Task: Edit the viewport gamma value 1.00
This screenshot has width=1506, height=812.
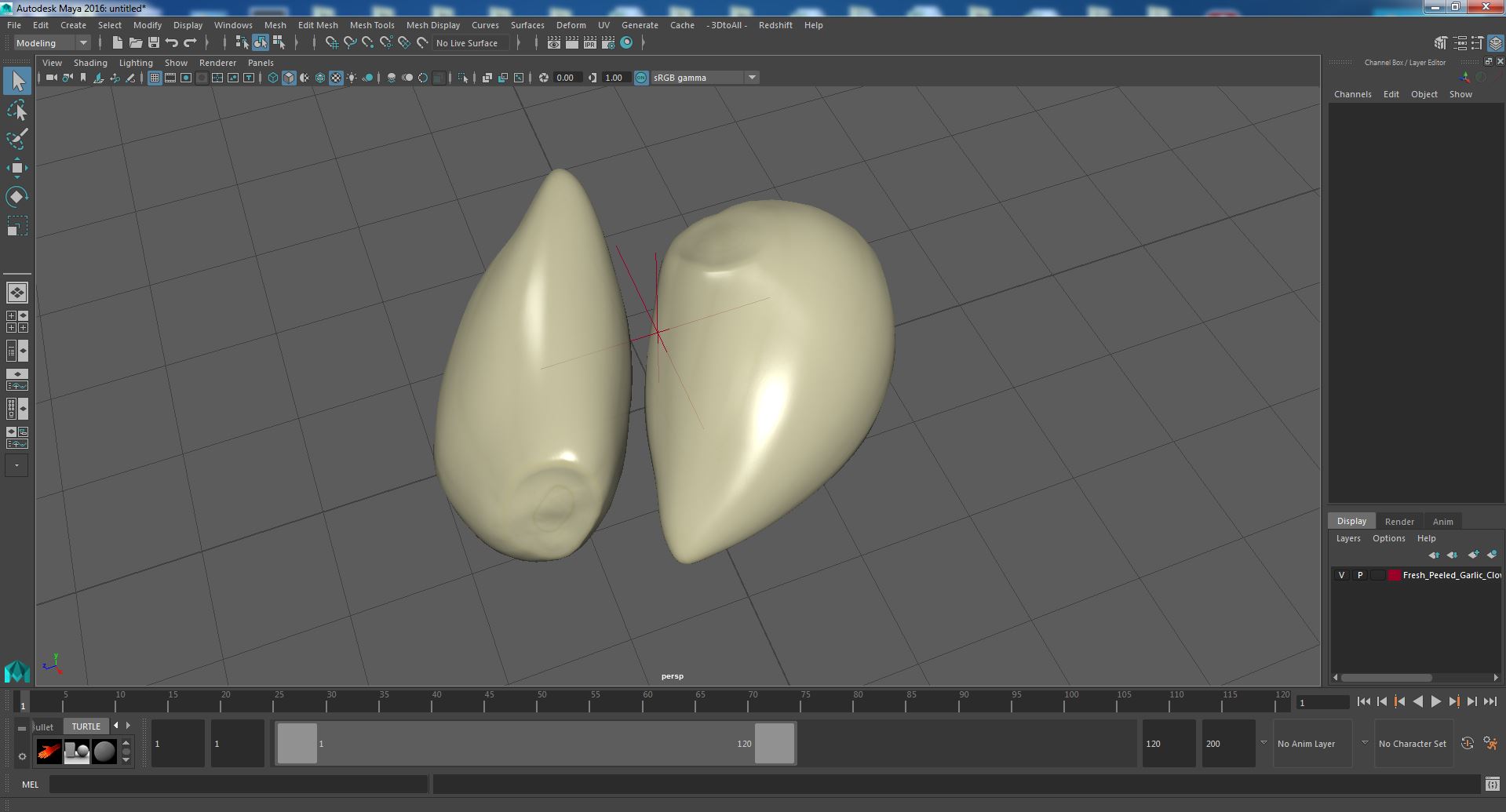Action: click(x=615, y=78)
